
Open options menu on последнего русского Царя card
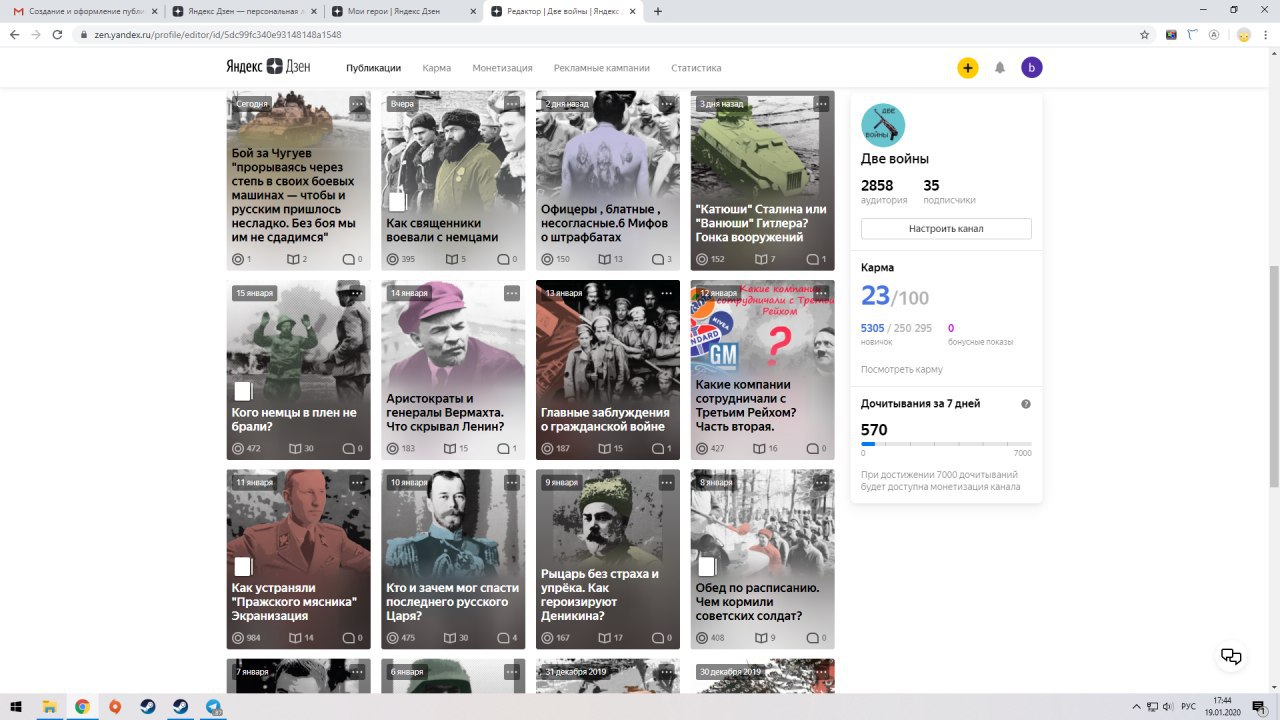[512, 482]
